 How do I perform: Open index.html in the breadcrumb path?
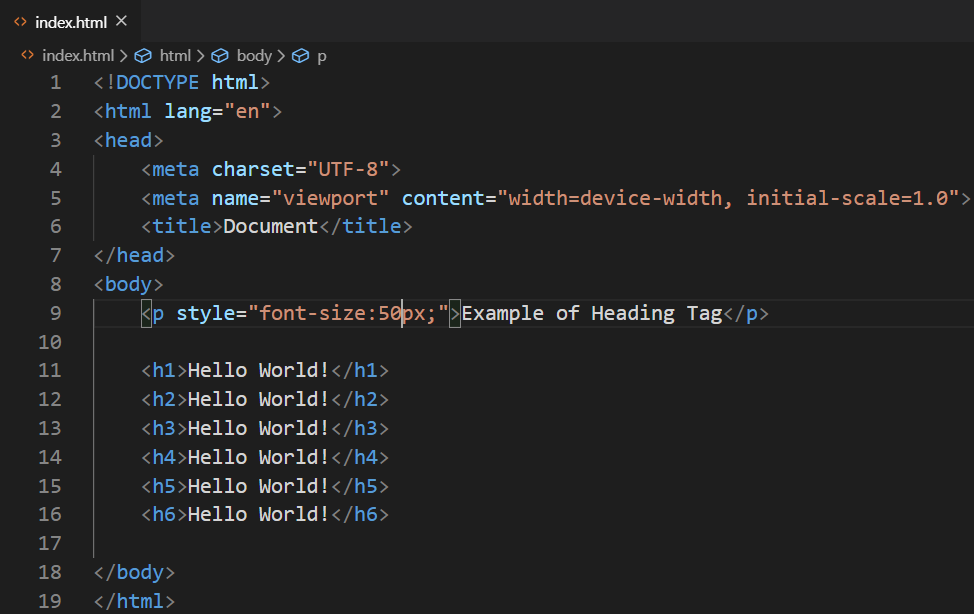point(78,56)
